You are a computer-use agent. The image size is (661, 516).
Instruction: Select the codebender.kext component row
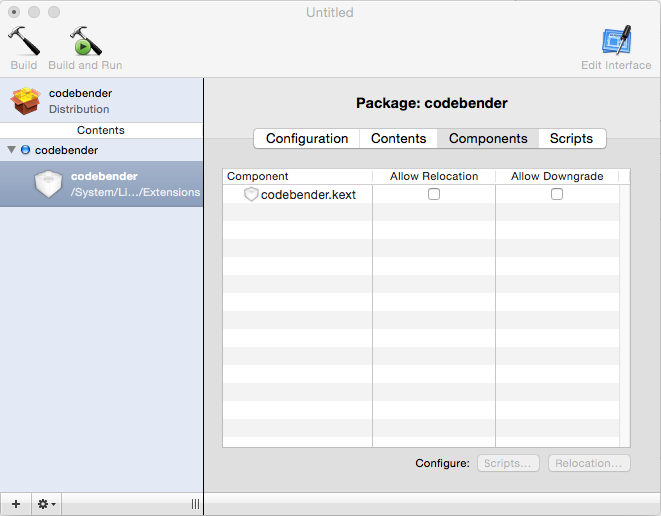[421, 194]
